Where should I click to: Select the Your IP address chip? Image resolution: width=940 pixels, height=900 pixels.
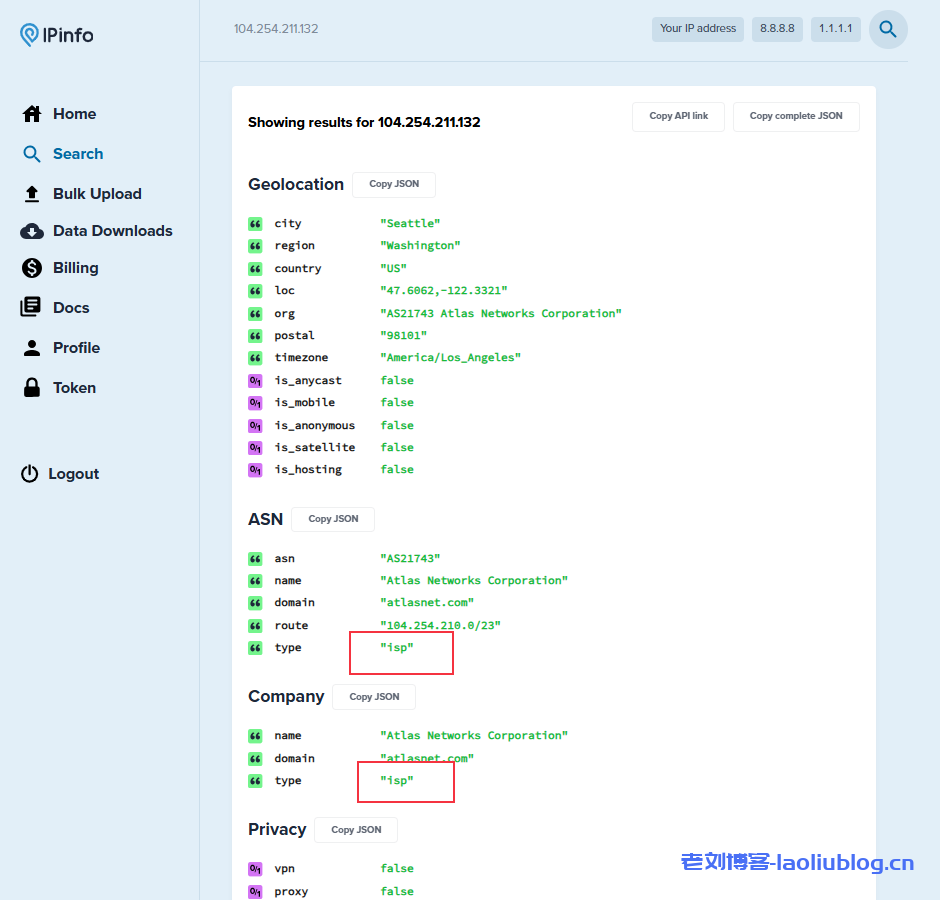698,29
